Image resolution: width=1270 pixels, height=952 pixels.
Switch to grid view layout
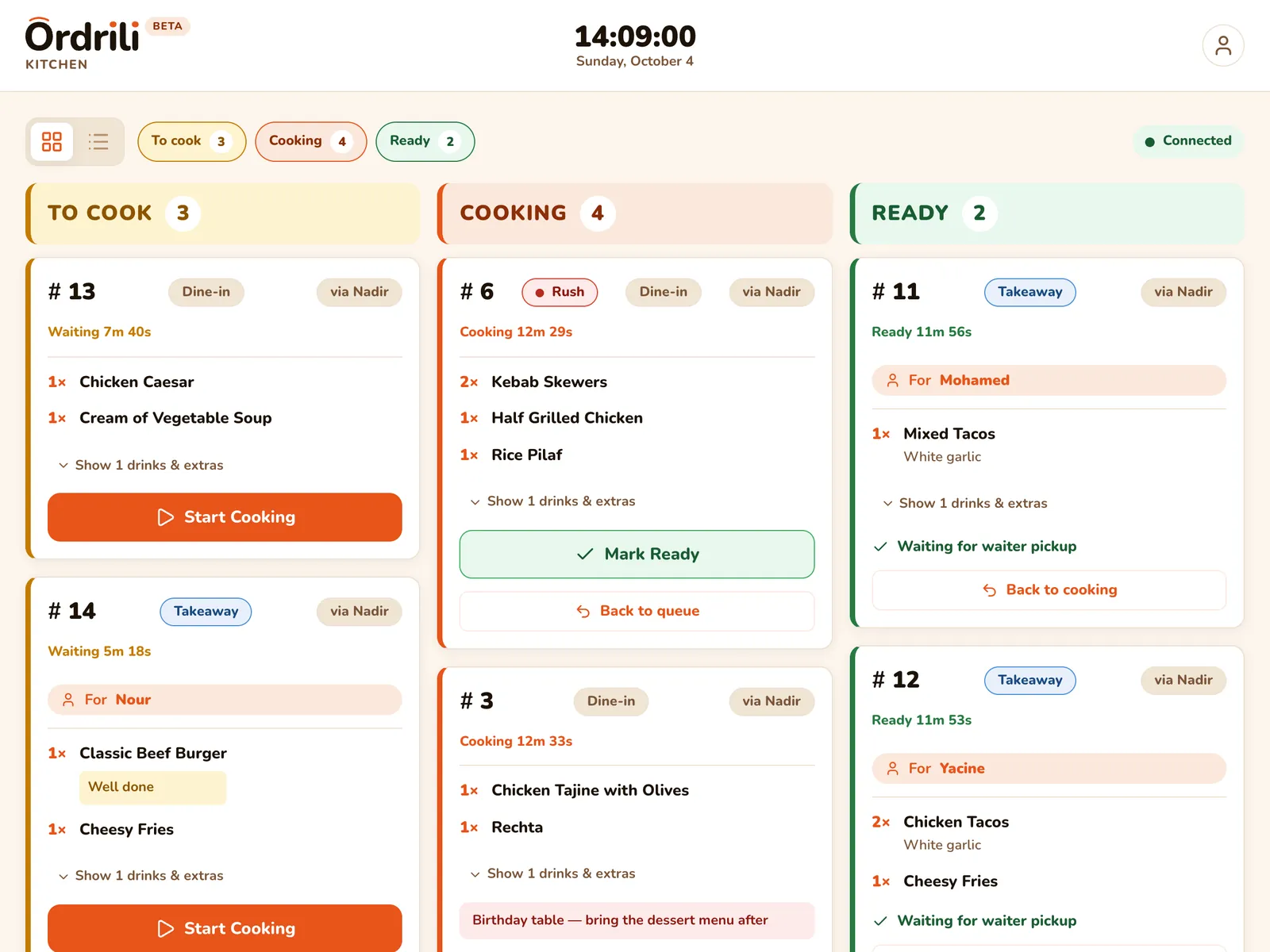tap(52, 142)
